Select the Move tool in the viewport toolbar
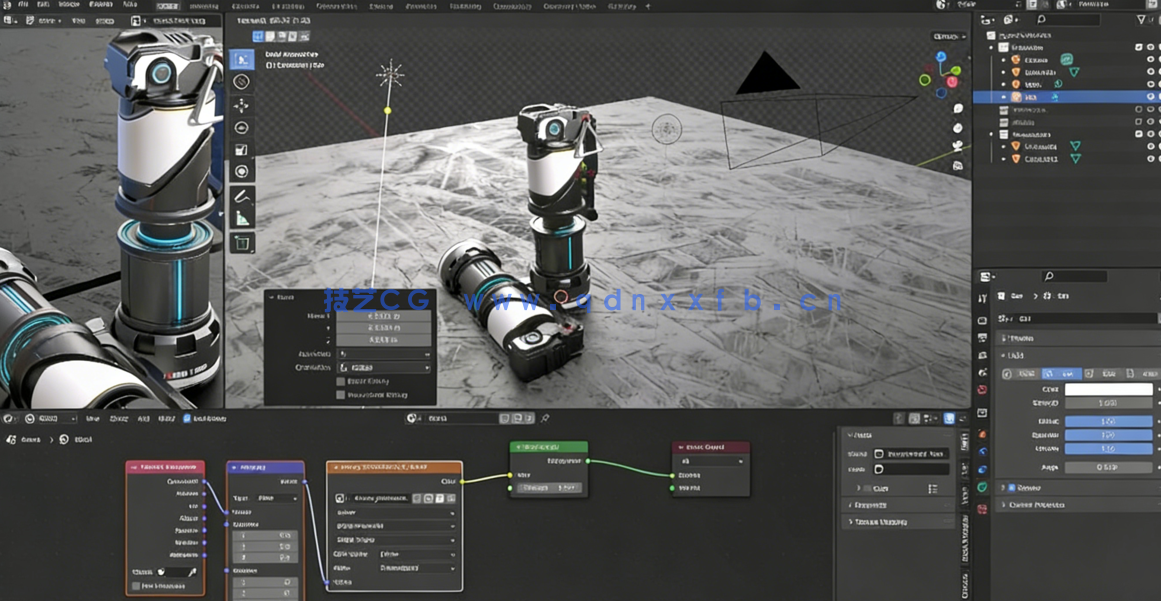Viewport: 1161px width, 601px height. click(242, 108)
